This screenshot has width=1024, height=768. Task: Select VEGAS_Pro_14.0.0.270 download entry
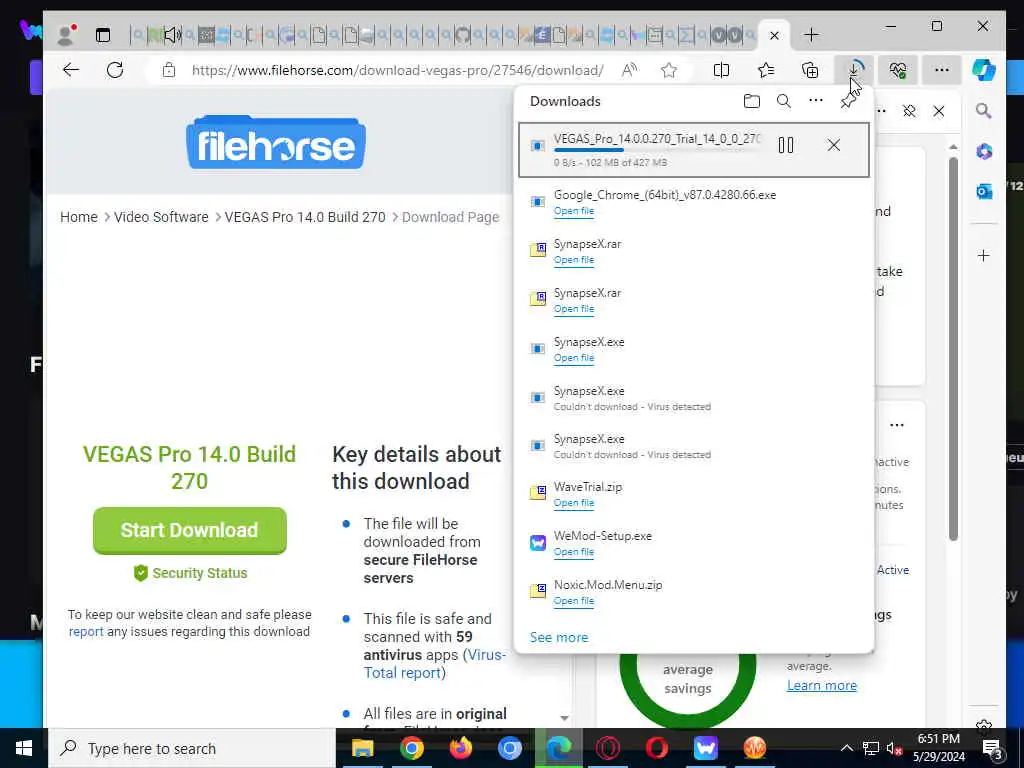[694, 150]
